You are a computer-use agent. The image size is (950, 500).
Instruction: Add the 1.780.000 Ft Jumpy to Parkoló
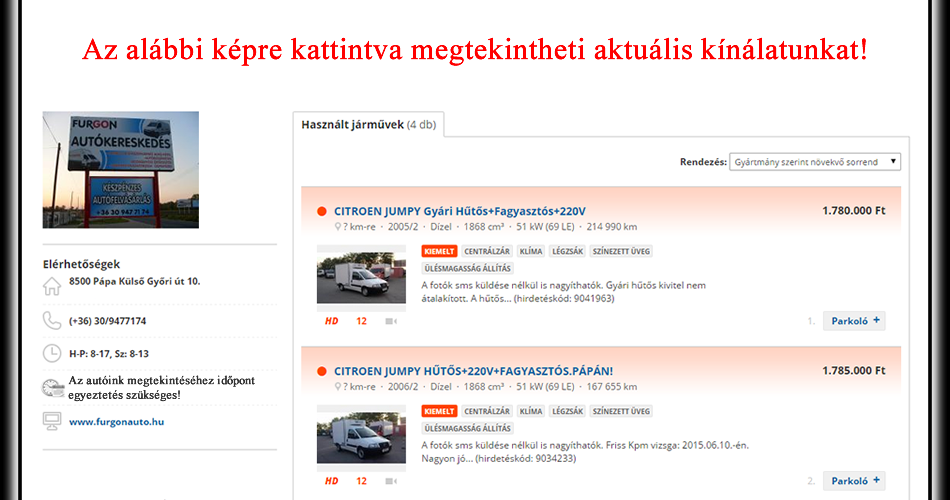(854, 321)
